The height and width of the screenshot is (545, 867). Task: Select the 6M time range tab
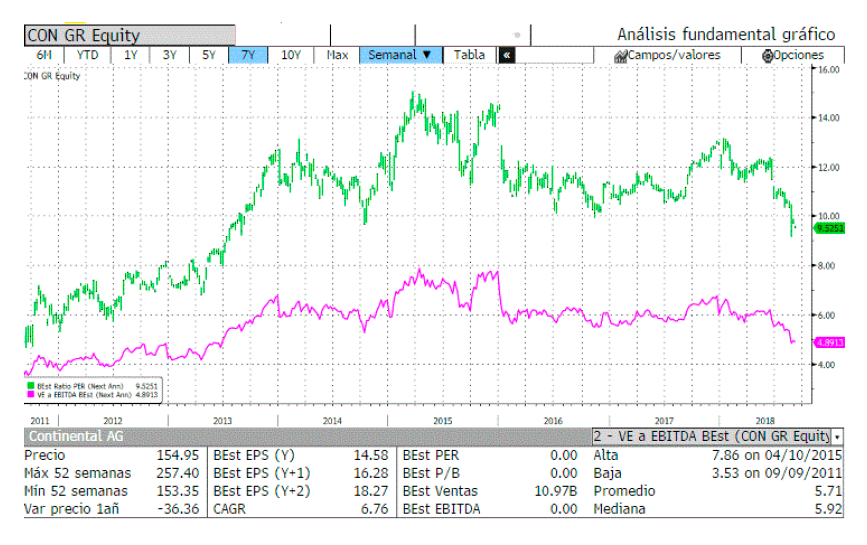[x=44, y=55]
